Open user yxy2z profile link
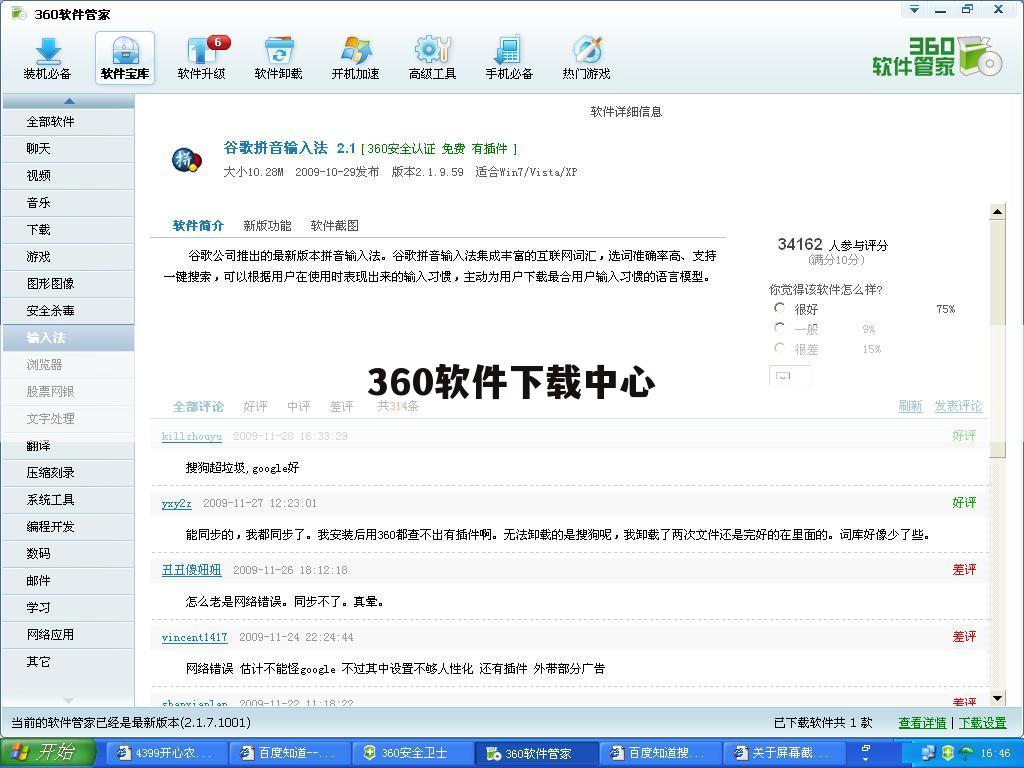Image resolution: width=1024 pixels, height=768 pixels. pyautogui.click(x=176, y=504)
